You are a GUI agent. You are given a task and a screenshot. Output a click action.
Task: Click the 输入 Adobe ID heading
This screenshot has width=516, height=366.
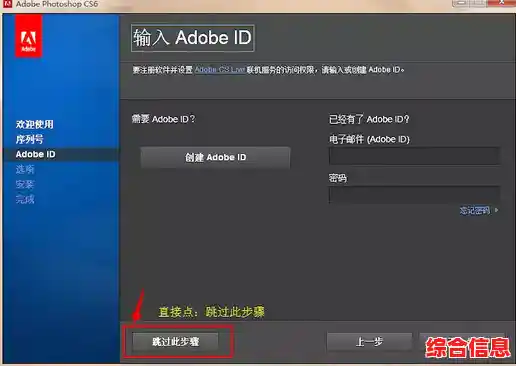(x=192, y=38)
